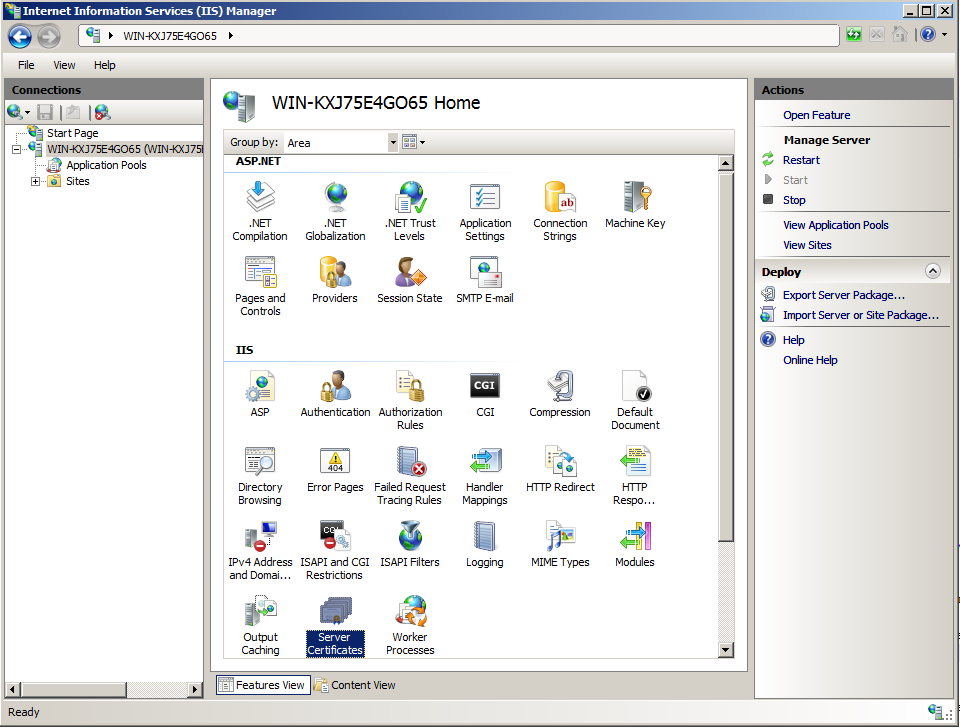Open the Authentication feature
960x728 pixels.
coord(336,394)
